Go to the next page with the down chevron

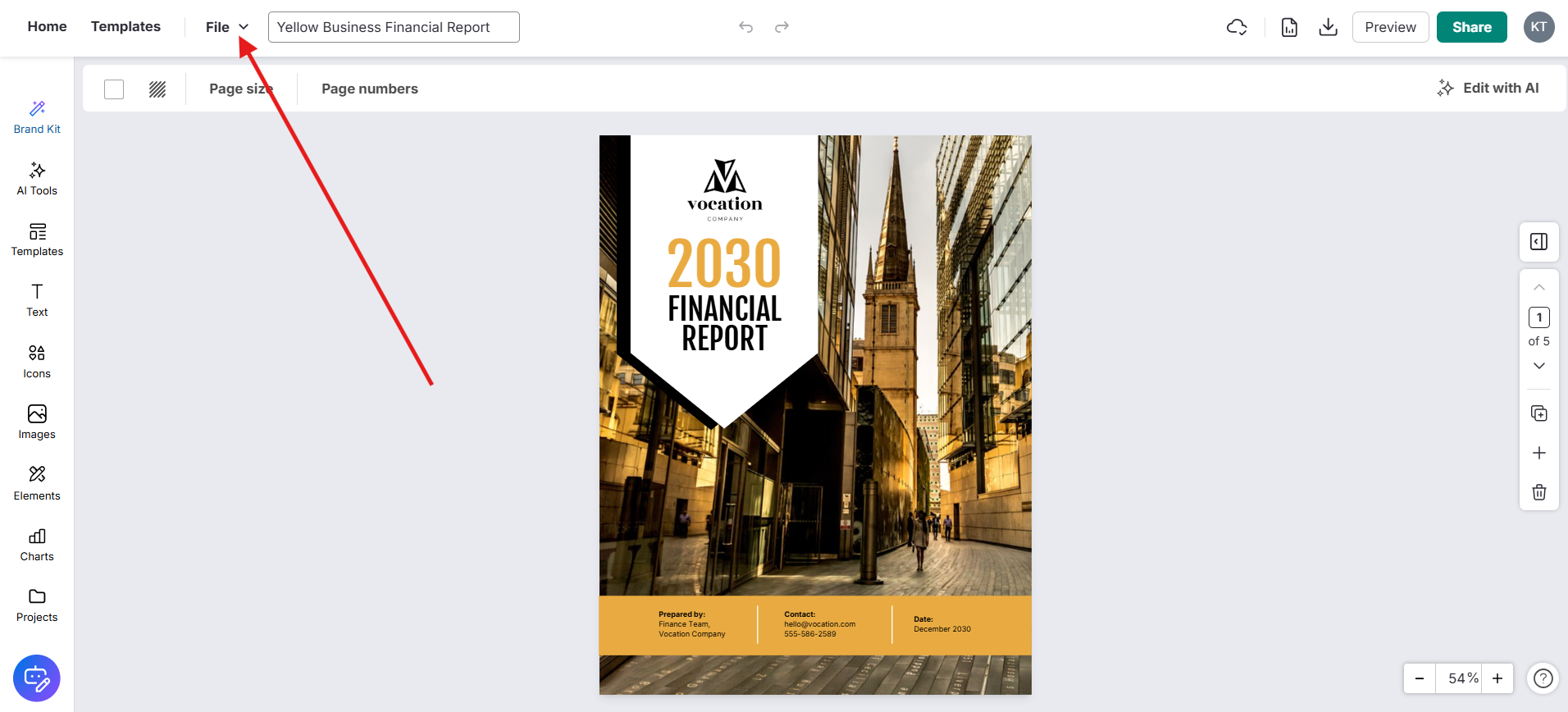point(1539,366)
